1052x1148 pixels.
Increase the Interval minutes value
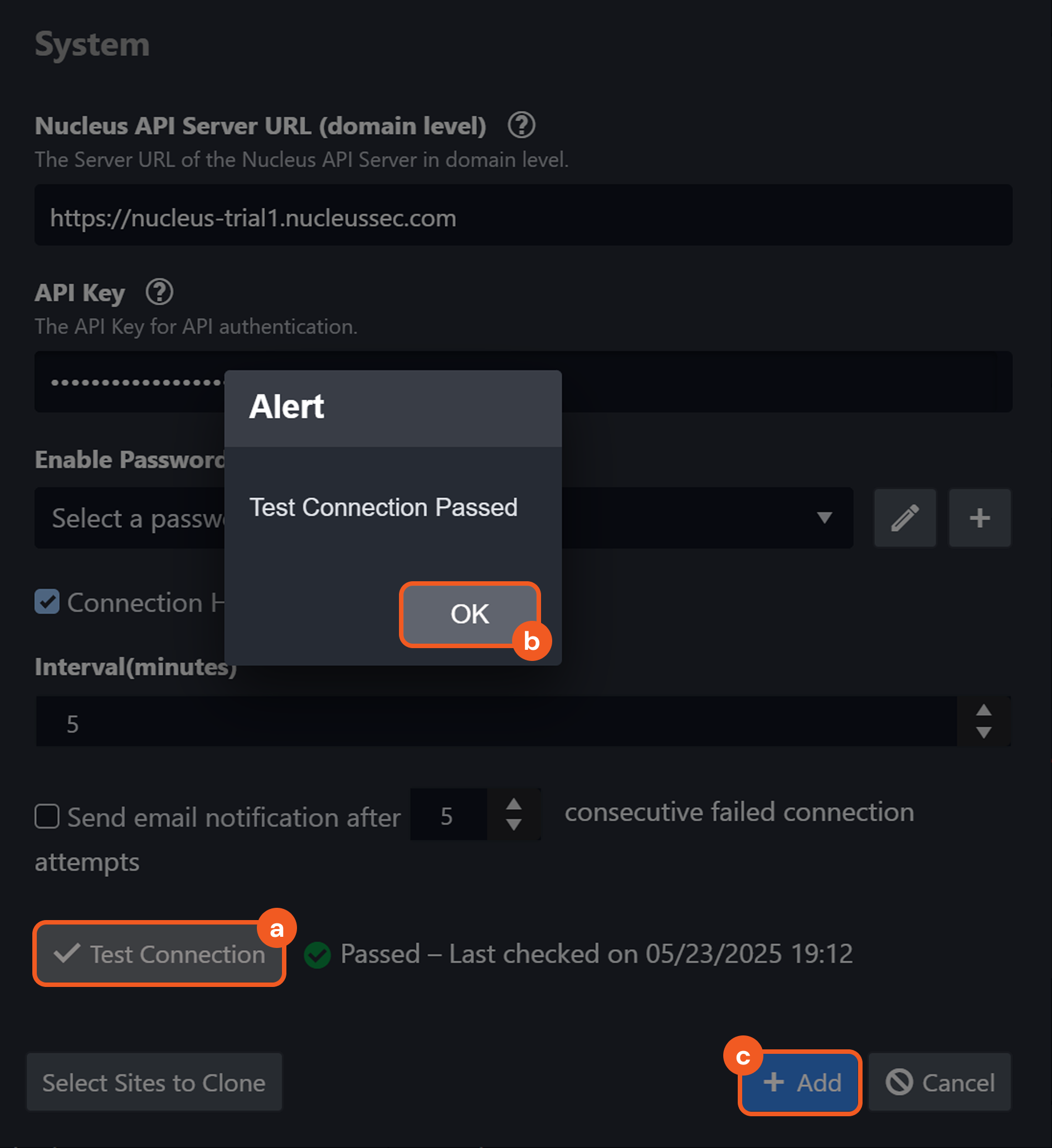pyautogui.click(x=983, y=710)
